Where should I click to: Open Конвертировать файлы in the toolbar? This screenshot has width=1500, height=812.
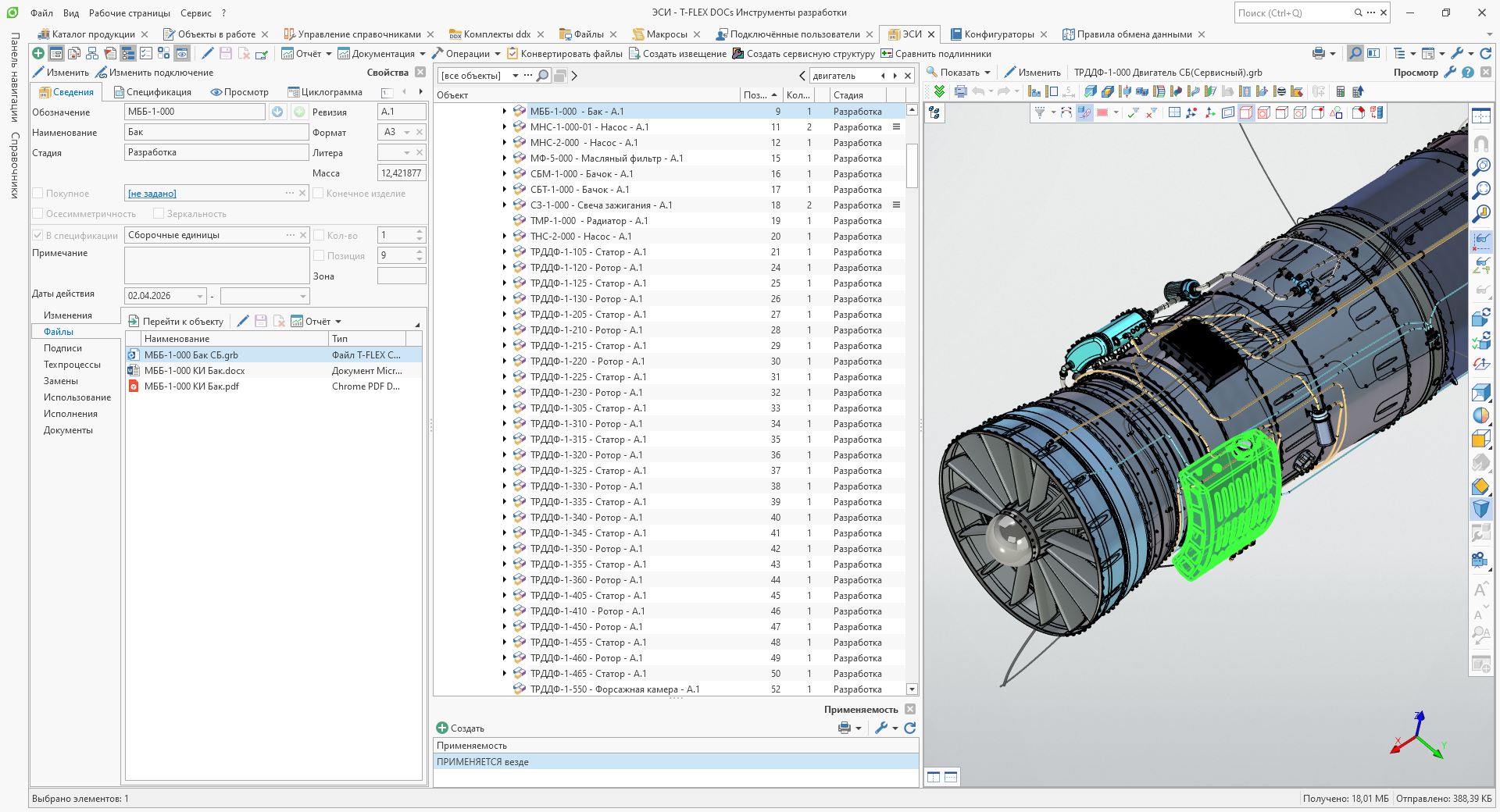(565, 54)
